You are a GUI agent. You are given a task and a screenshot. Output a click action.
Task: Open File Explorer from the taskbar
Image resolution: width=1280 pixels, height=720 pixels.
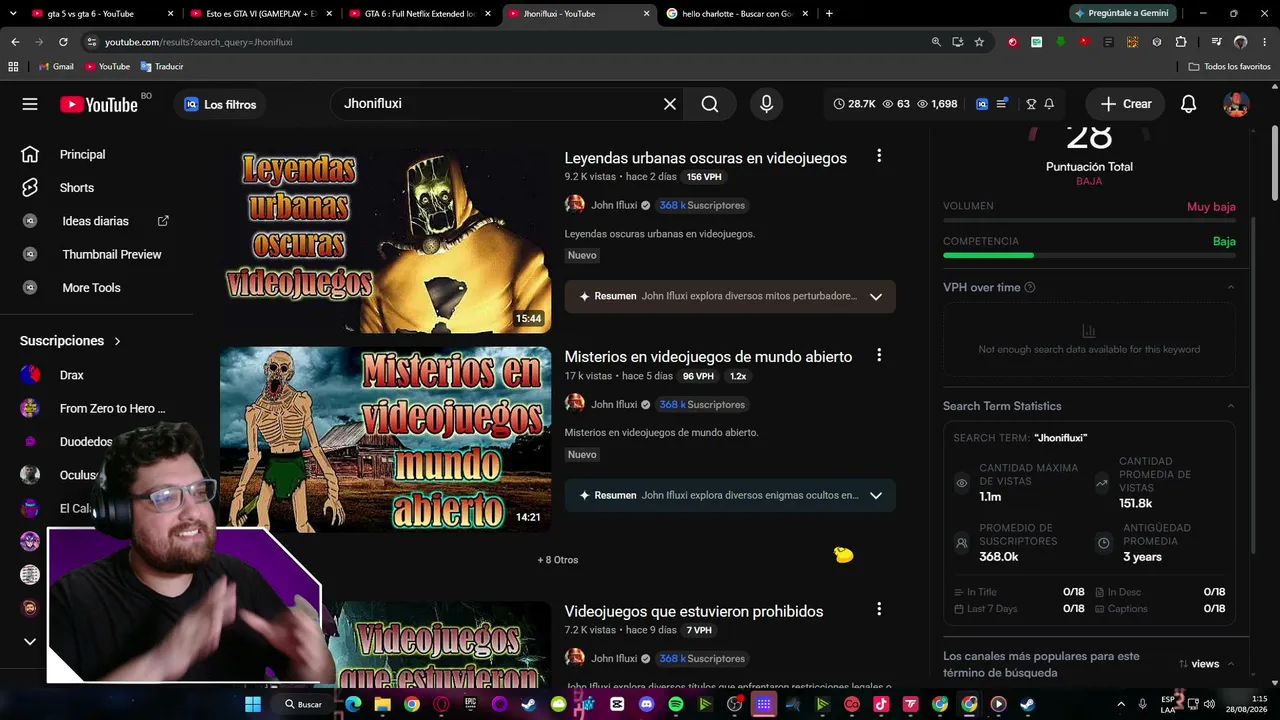[x=382, y=704]
